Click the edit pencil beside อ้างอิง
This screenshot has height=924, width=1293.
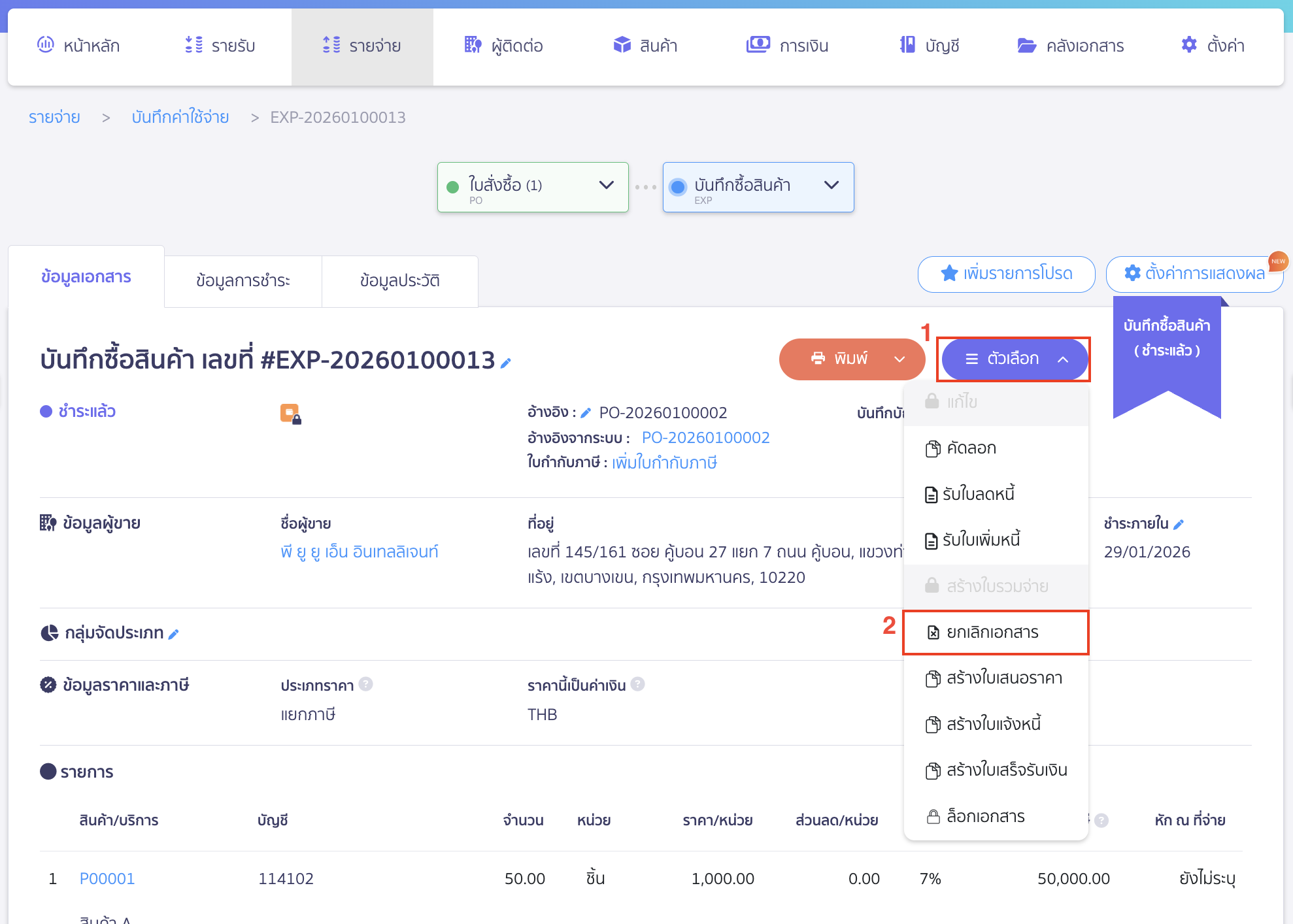[586, 413]
